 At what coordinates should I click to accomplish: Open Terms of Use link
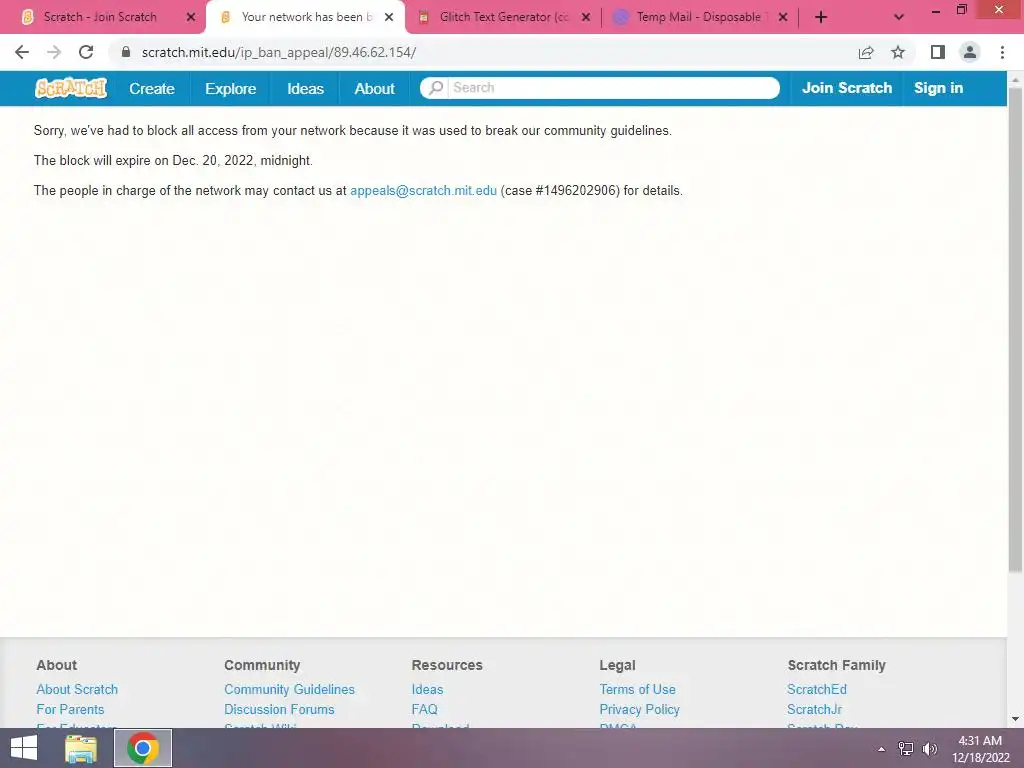click(x=637, y=689)
